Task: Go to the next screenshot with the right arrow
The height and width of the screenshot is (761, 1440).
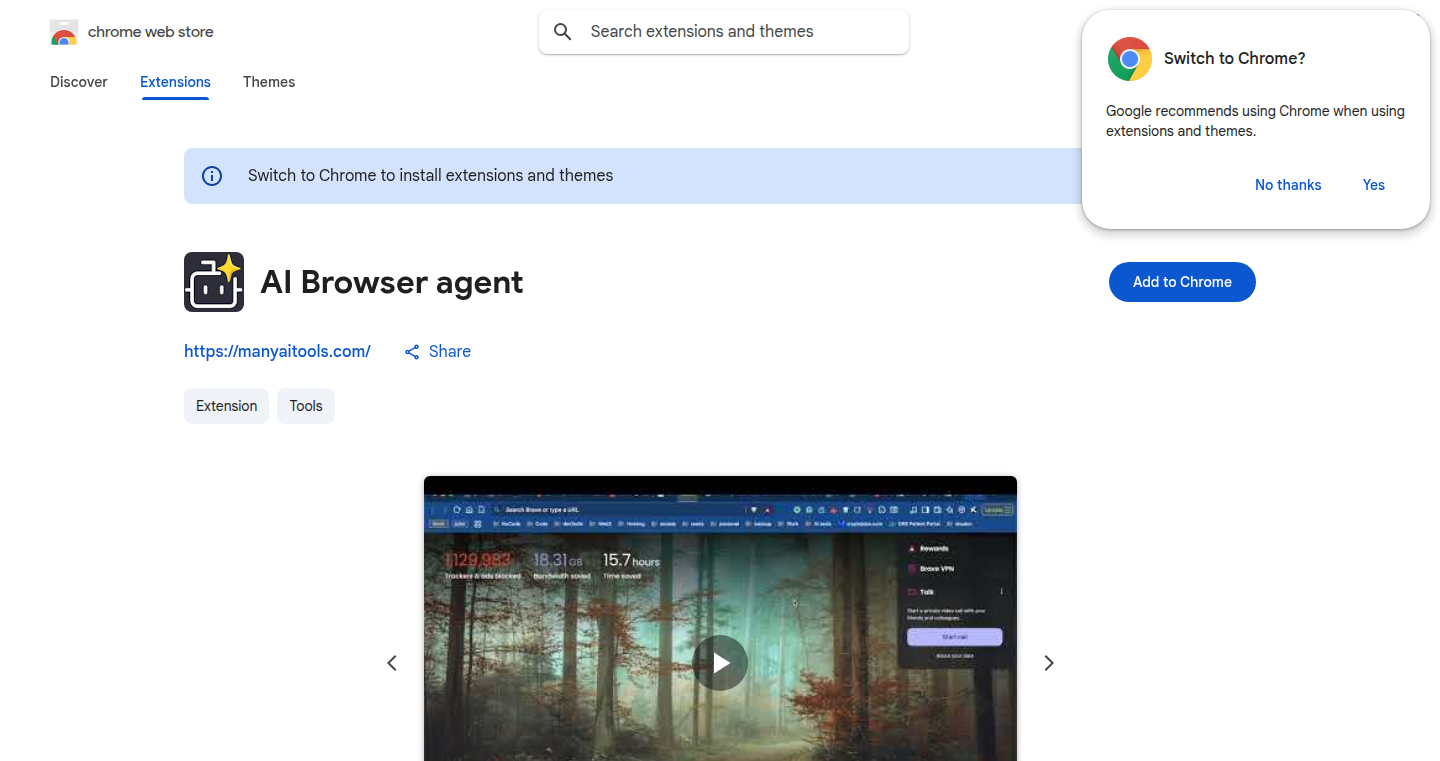Action: point(1049,663)
